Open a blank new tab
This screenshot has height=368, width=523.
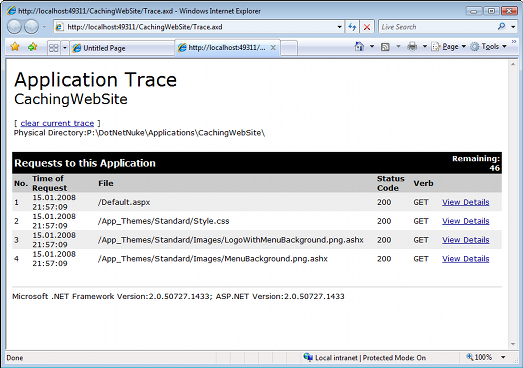289,48
